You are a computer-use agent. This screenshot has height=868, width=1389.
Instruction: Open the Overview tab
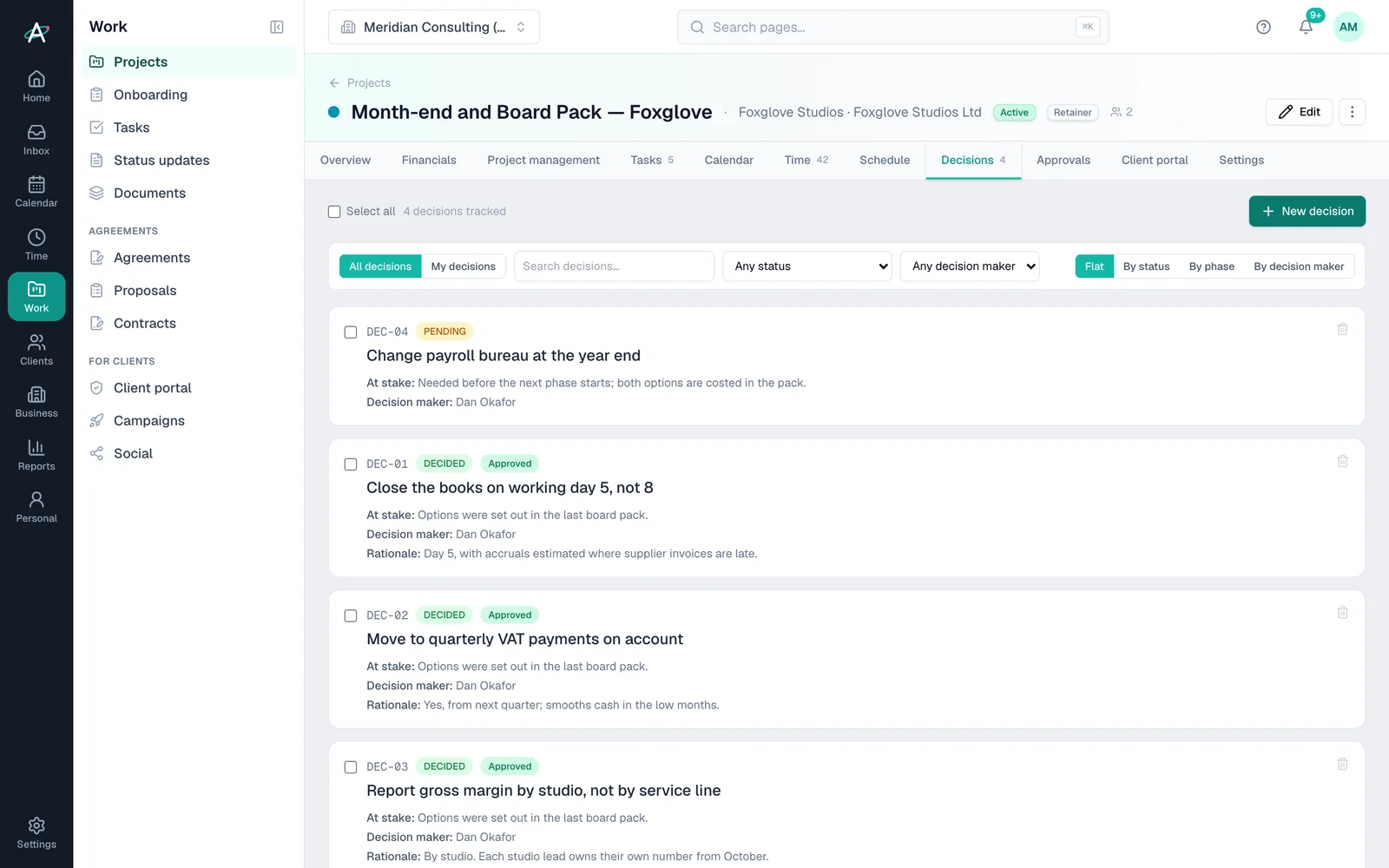[x=346, y=160]
